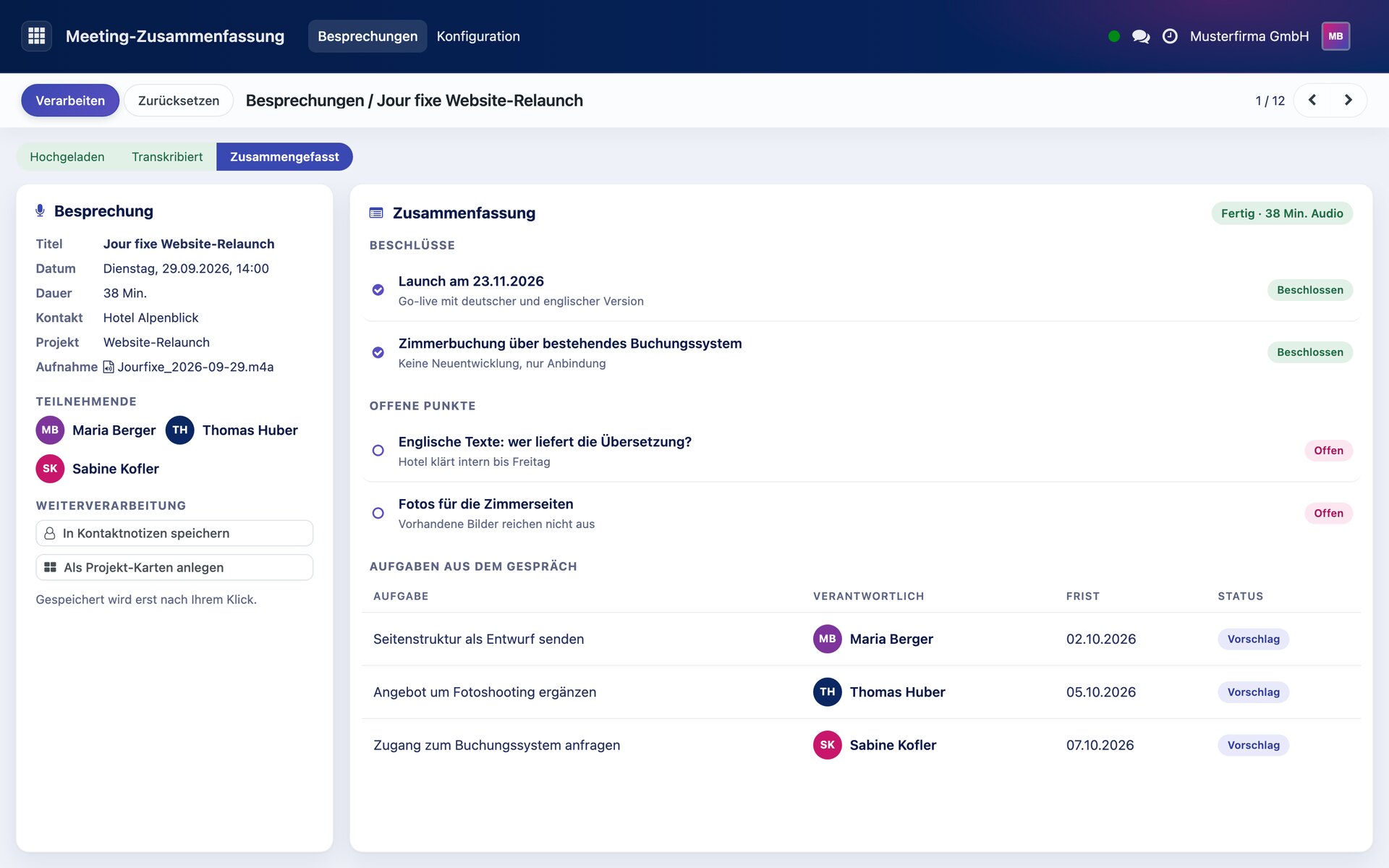Open the Konfiguration menu
Image resolution: width=1389 pixels, height=868 pixels.
478,36
